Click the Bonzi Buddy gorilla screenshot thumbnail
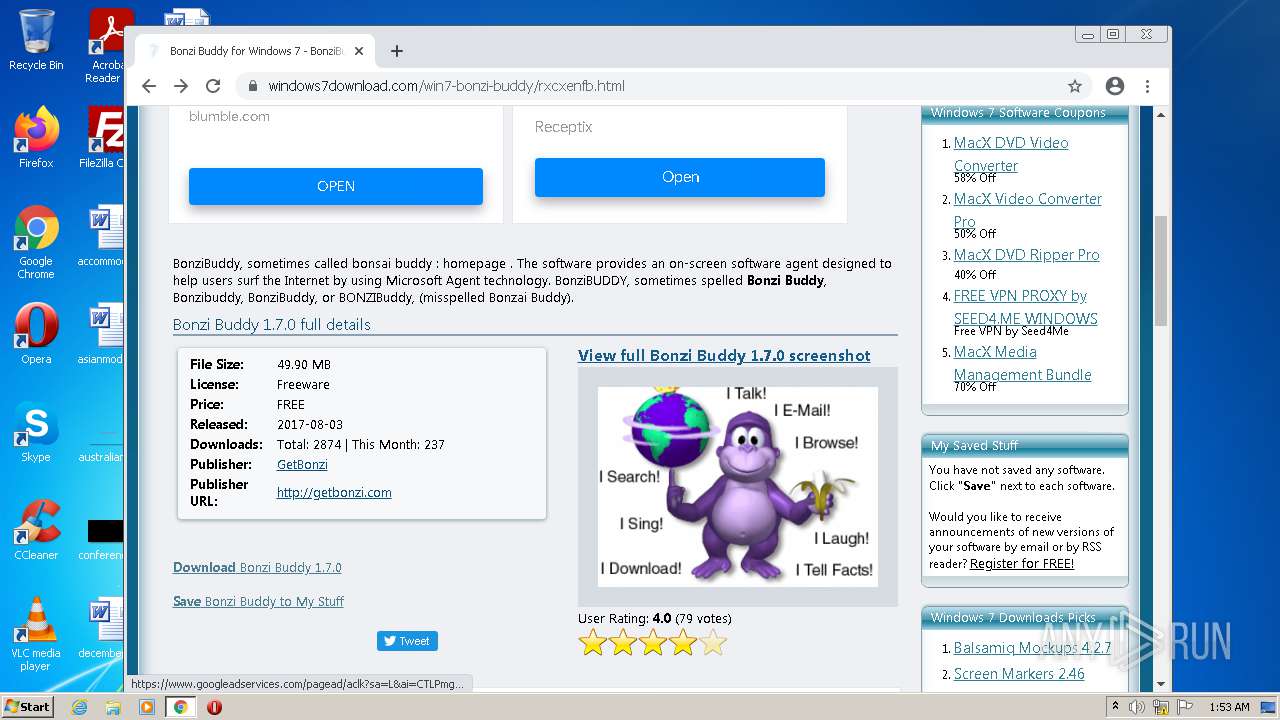1280x720 pixels. (738, 486)
